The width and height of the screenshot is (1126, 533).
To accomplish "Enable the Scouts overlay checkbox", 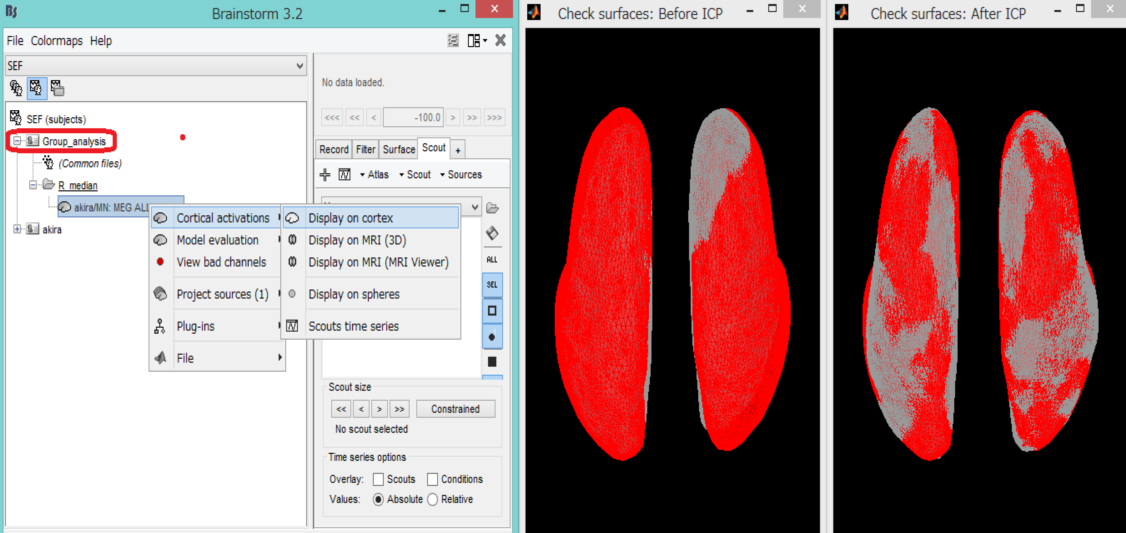I will coord(376,479).
